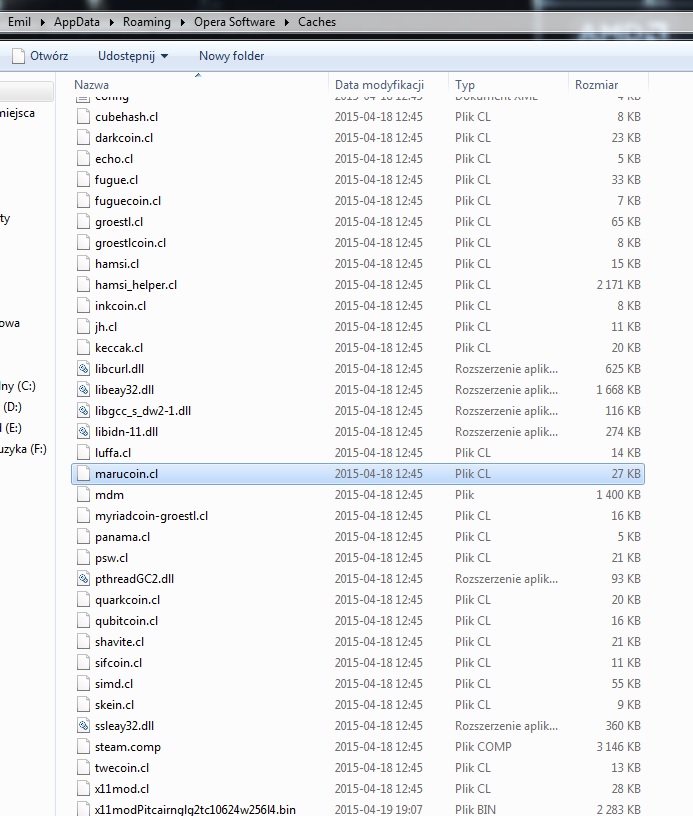Click the mdm file icon
This screenshot has width=693, height=816.
coord(84,495)
